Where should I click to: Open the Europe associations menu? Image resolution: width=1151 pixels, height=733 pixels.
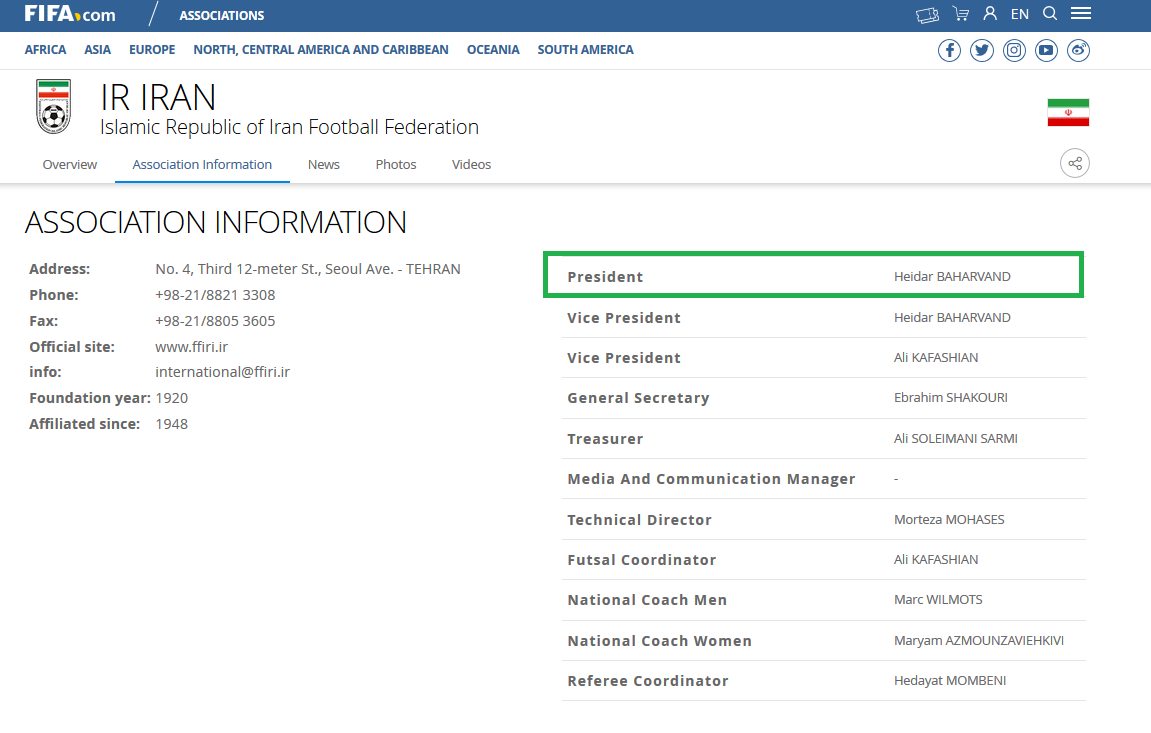click(152, 50)
